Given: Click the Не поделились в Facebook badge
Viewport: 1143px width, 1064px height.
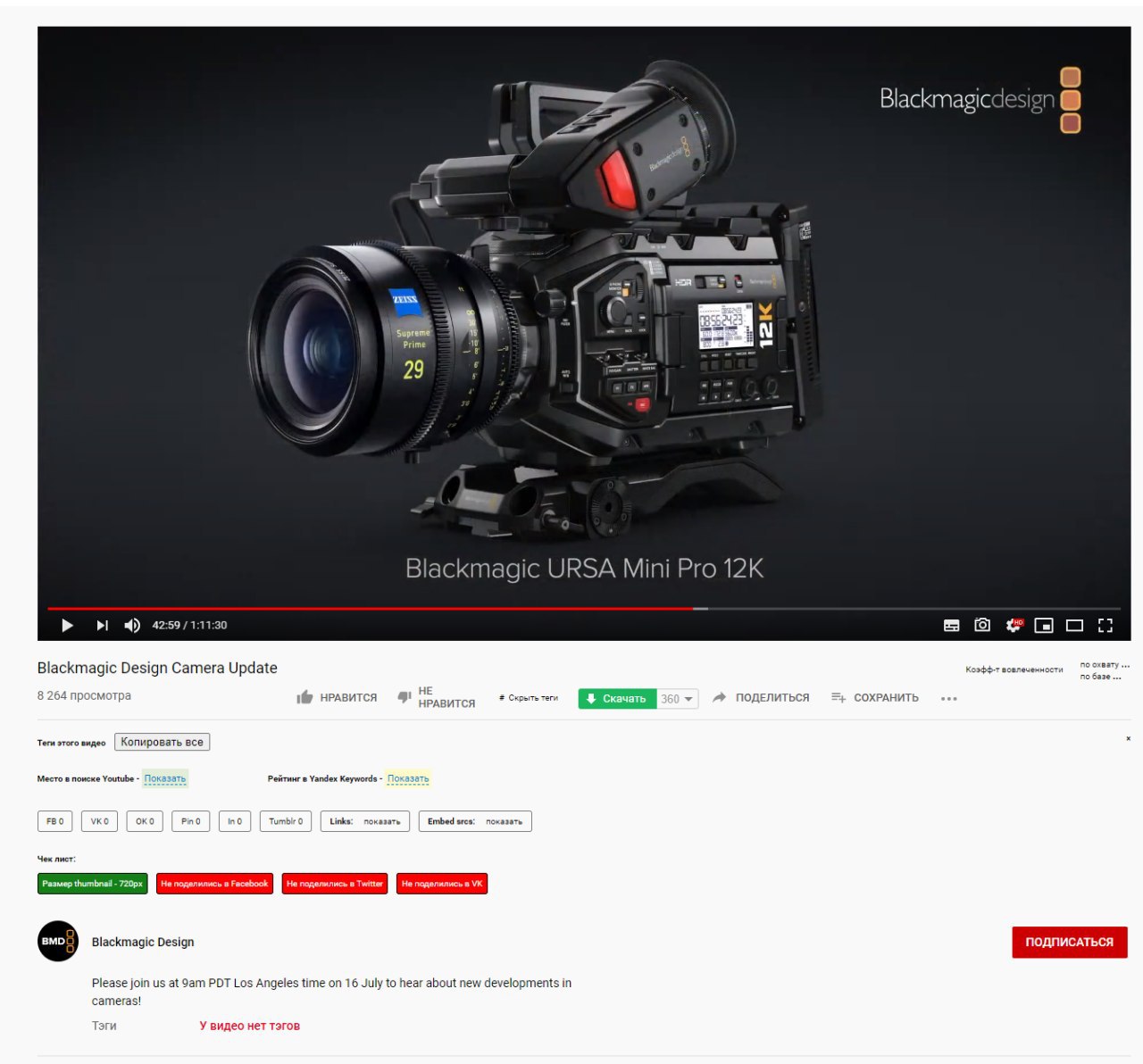Looking at the screenshot, I should pos(214,884).
